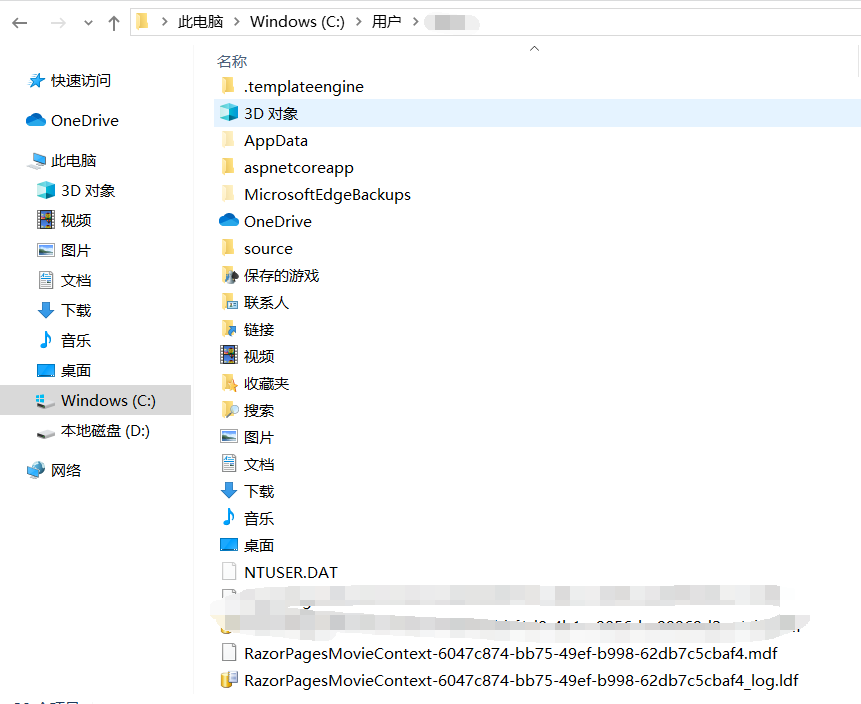Image resolution: width=861 pixels, height=704 pixels.
Task: Select the .templateengine folder
Action: (x=304, y=86)
